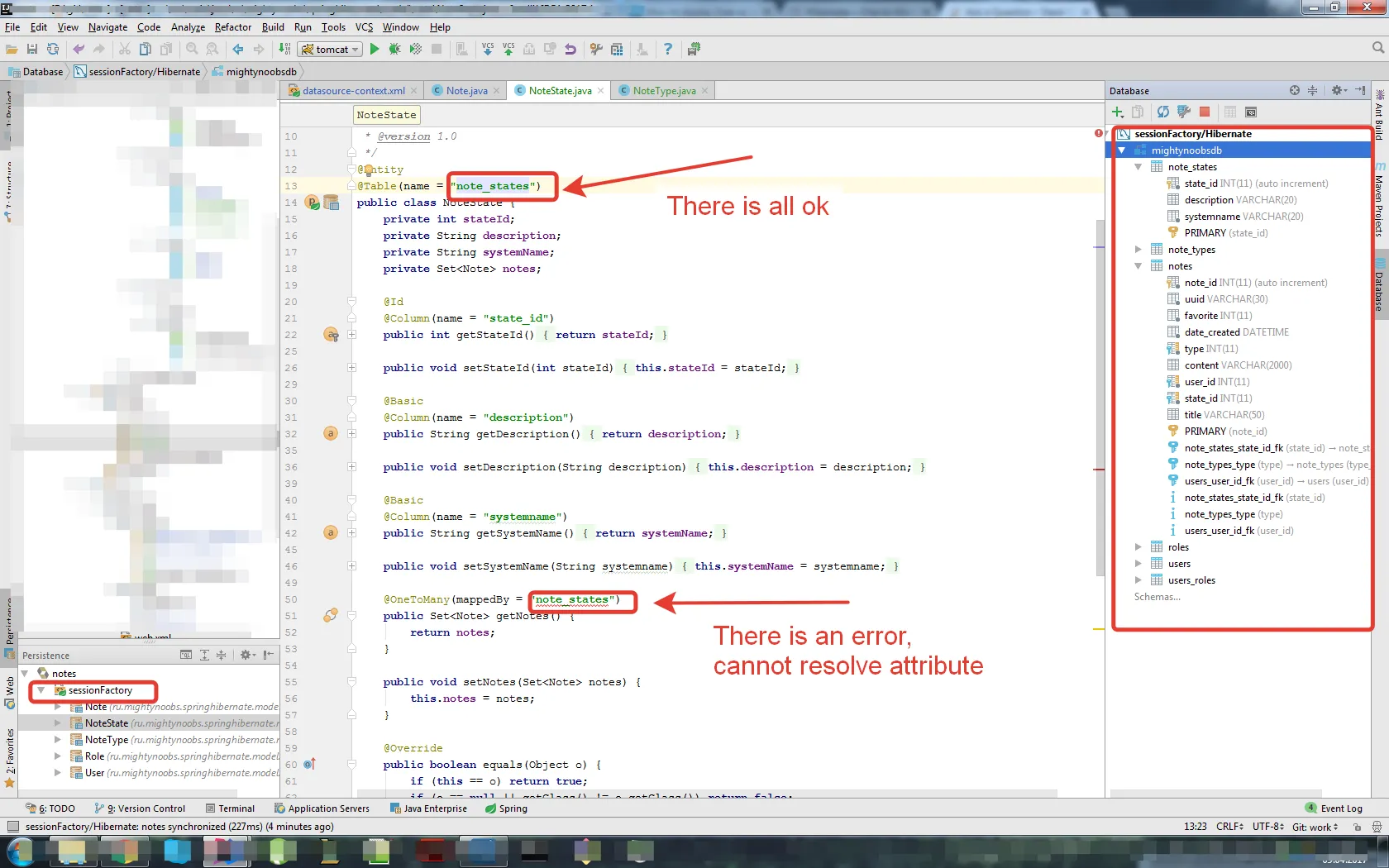The width and height of the screenshot is (1389, 868).
Task: Click the Search Everywhere magnifier icon
Action: (x=1377, y=49)
